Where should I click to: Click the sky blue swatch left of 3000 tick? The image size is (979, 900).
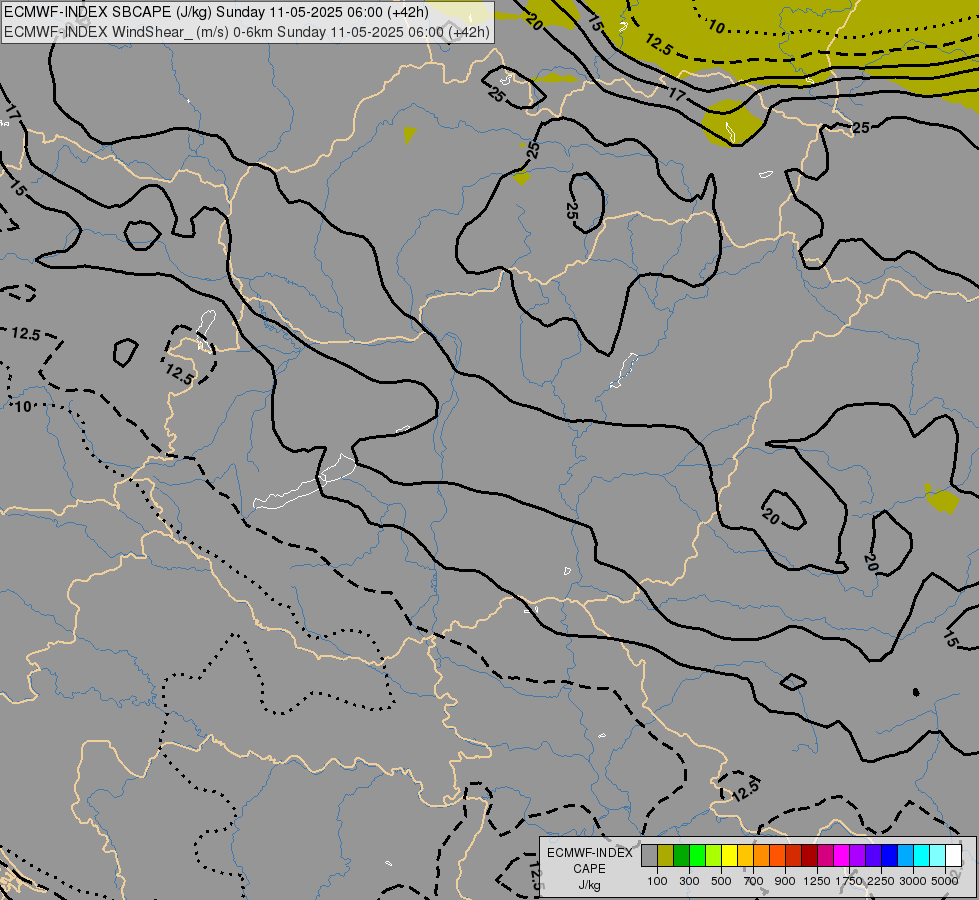point(905,856)
